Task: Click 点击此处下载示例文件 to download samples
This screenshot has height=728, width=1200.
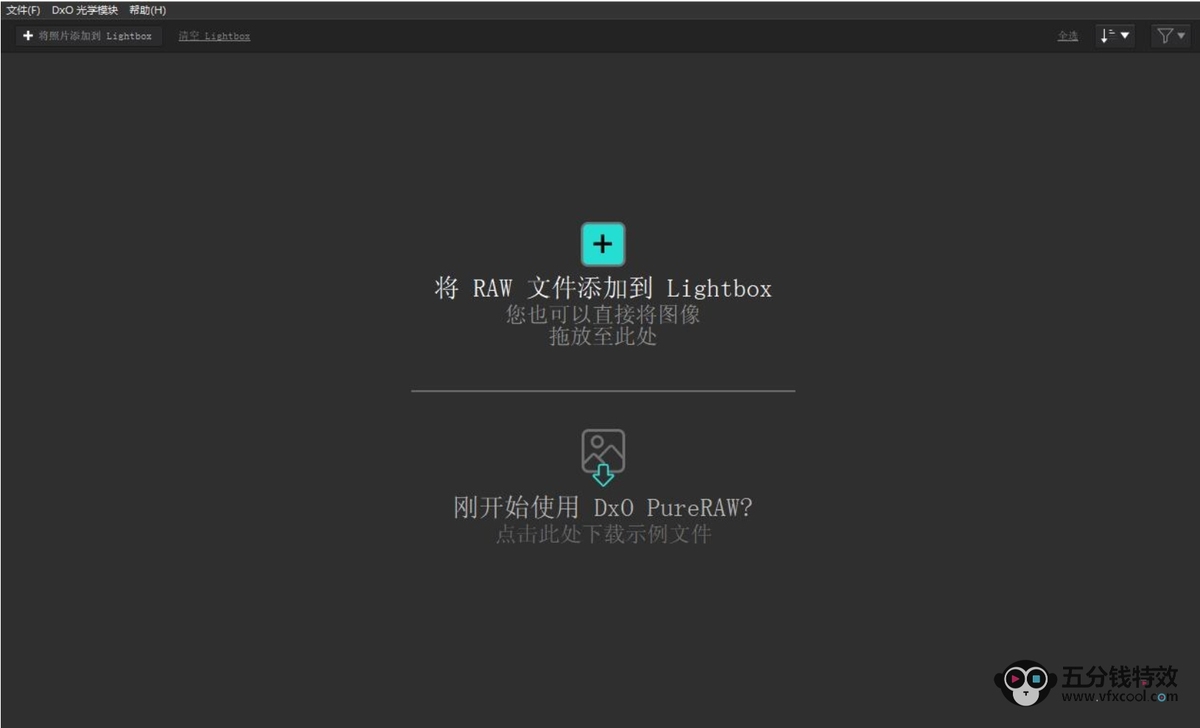Action: 603,534
